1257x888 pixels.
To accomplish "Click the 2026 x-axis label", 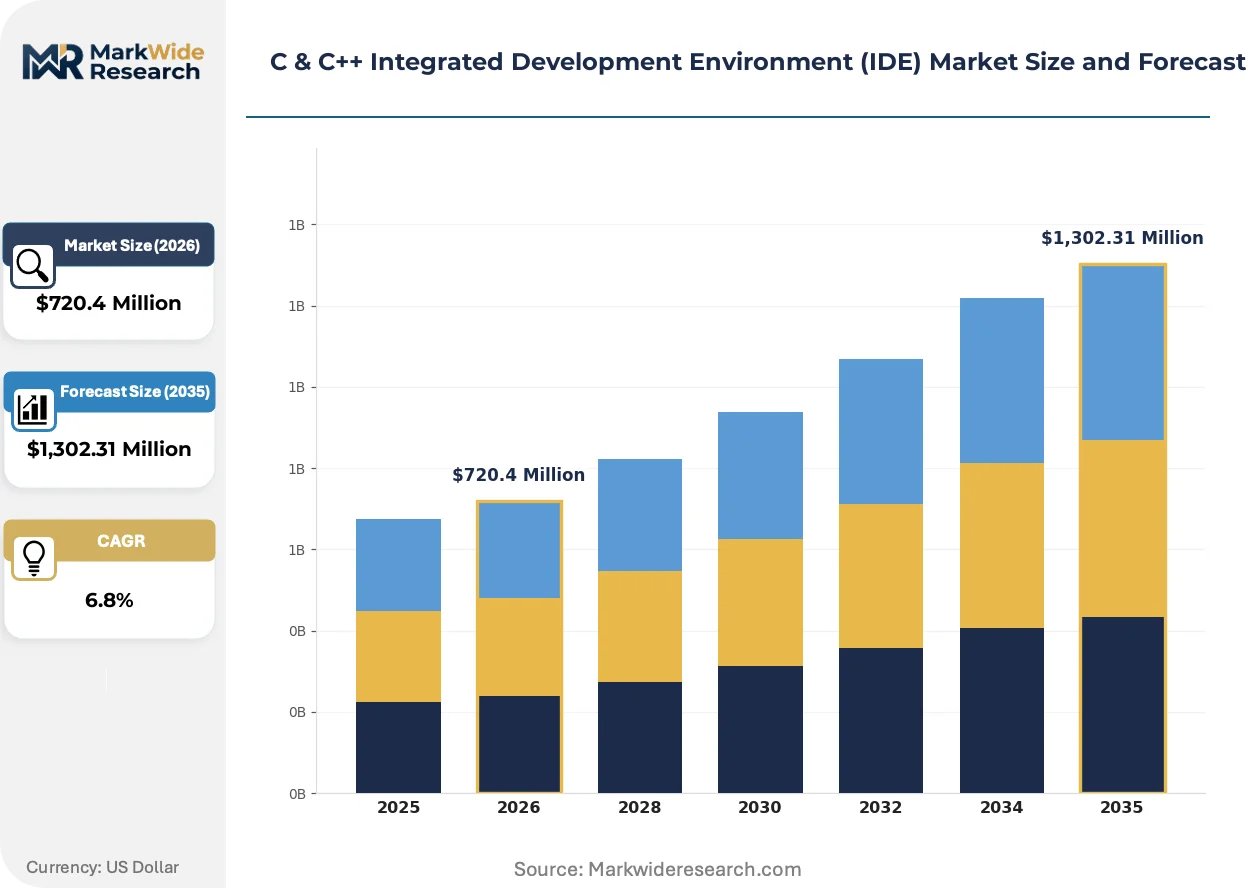I will click(518, 808).
